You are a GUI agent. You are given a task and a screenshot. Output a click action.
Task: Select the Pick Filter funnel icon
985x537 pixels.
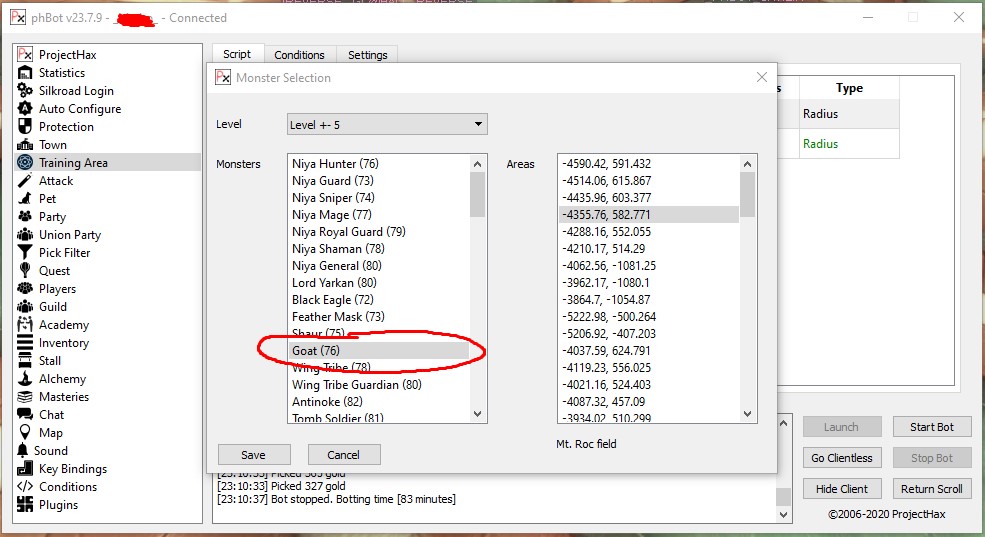coord(25,253)
